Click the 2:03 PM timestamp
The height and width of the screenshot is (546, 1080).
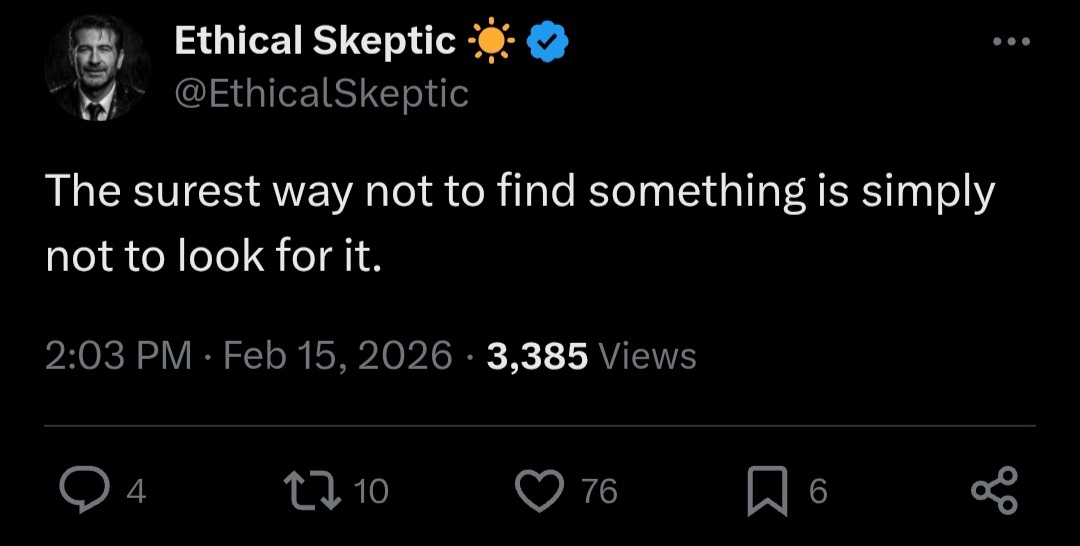[118, 356]
